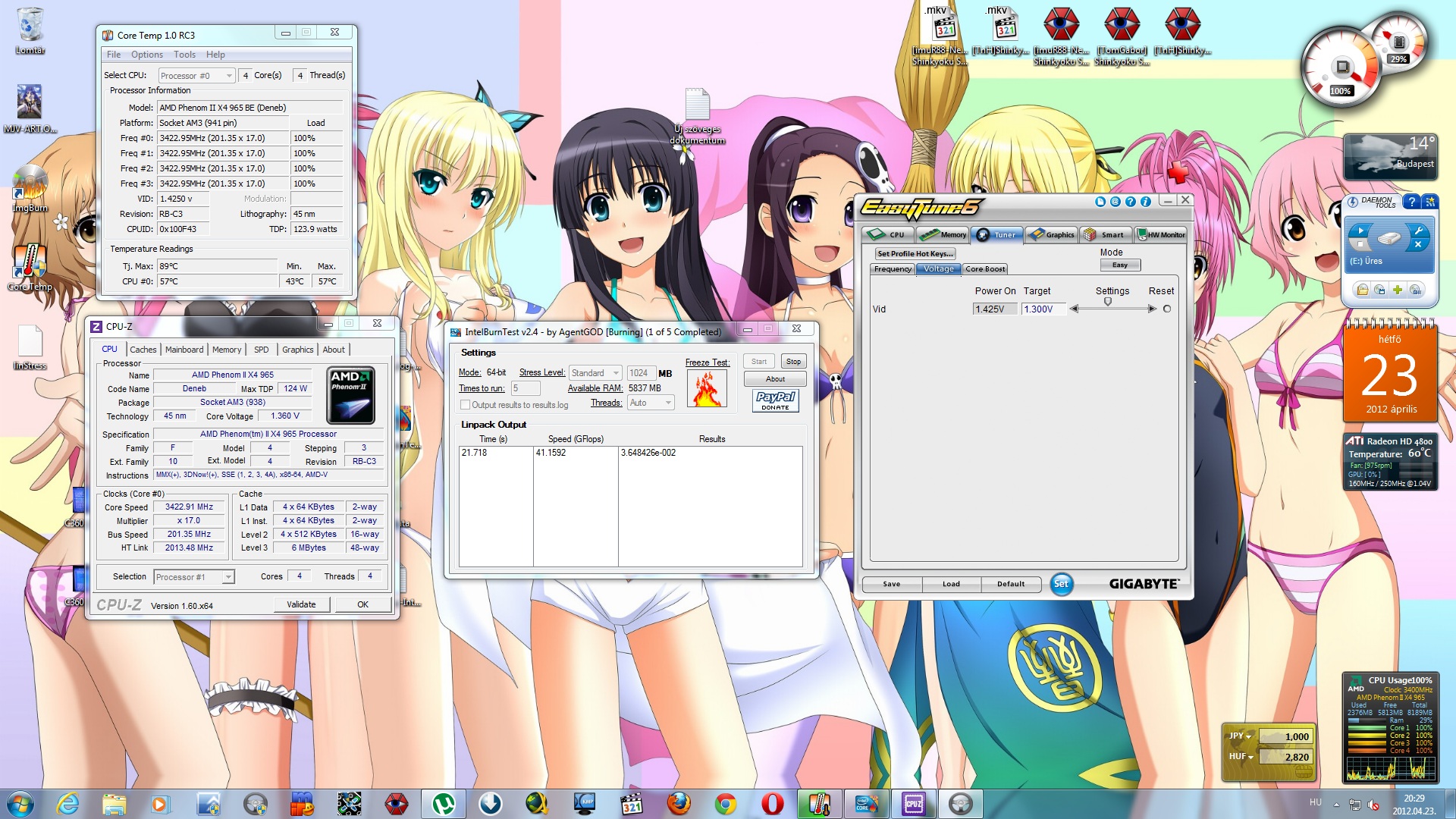The image size is (1456, 819).
Task: Click the blue Set button in EasyTune6
Action: tap(1061, 584)
